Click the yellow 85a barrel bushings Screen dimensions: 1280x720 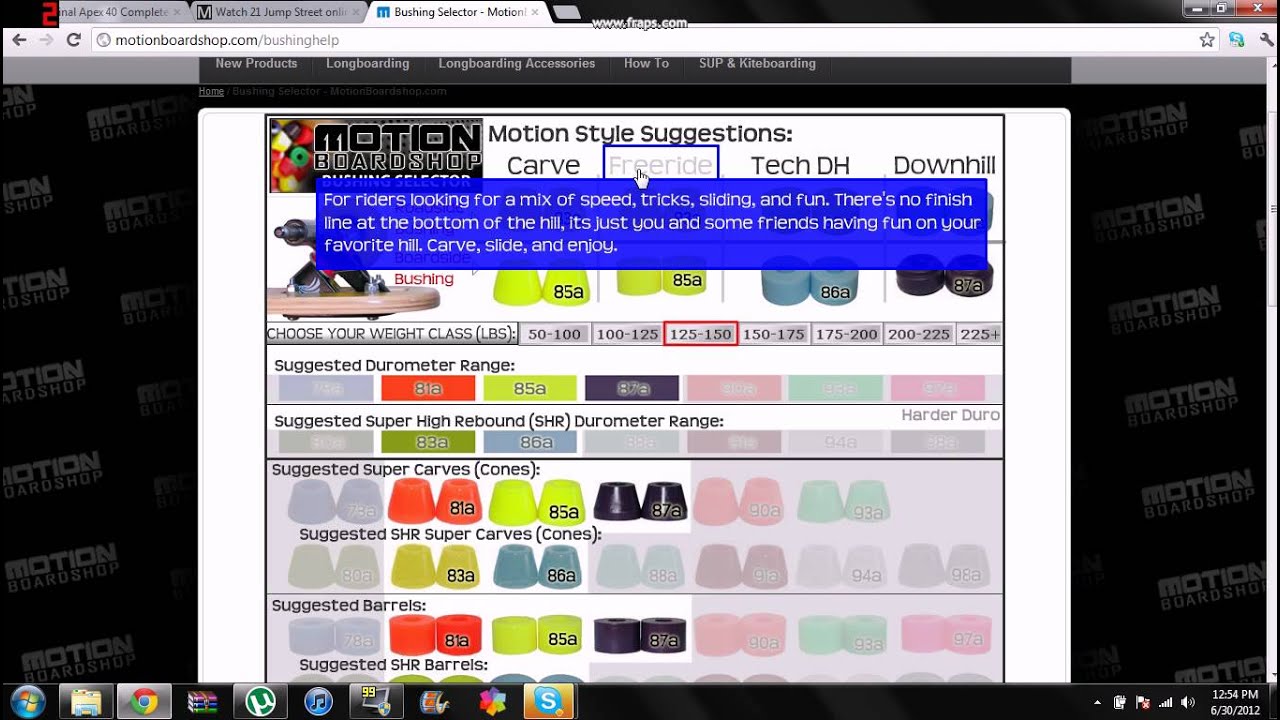tap(537, 635)
